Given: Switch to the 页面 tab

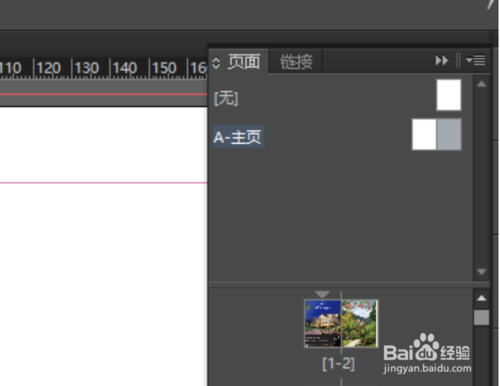Looking at the screenshot, I should [244, 62].
